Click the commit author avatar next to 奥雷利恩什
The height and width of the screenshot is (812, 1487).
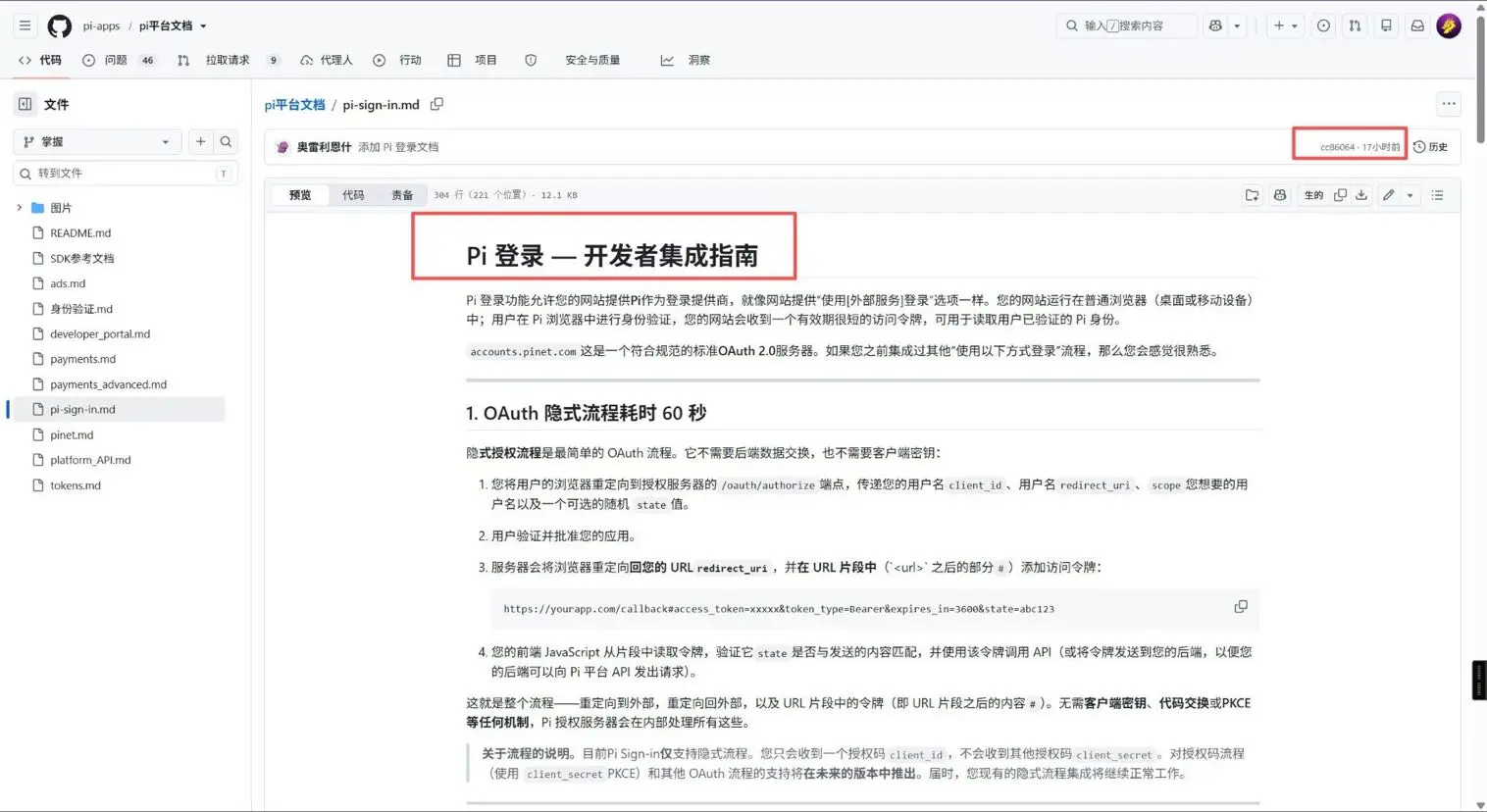[283, 147]
